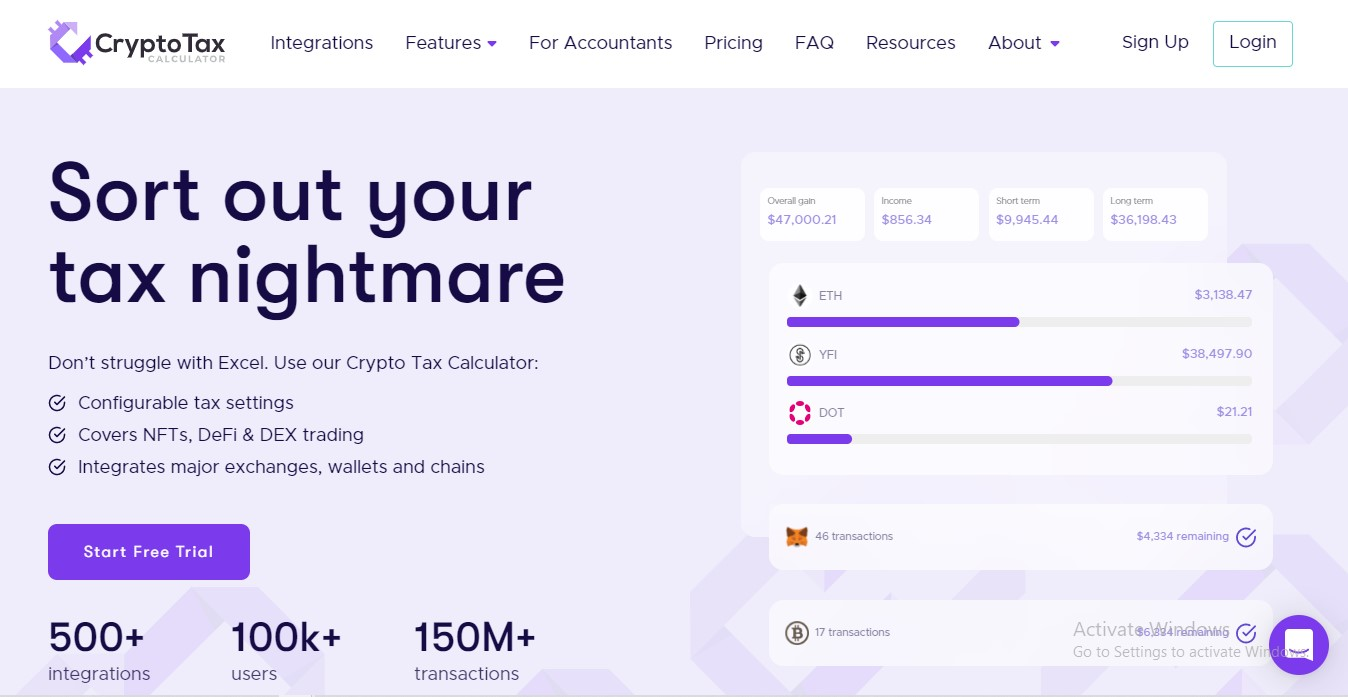The height and width of the screenshot is (697, 1348).
Task: Open the Resources page
Action: (x=911, y=43)
